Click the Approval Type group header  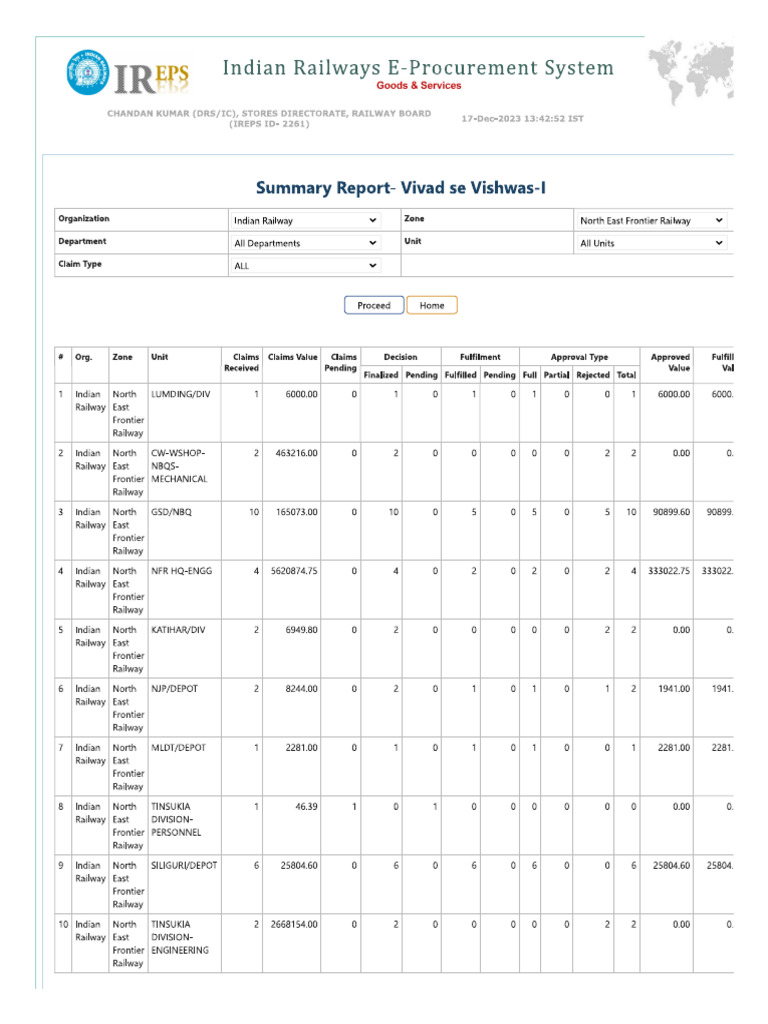coord(579,357)
